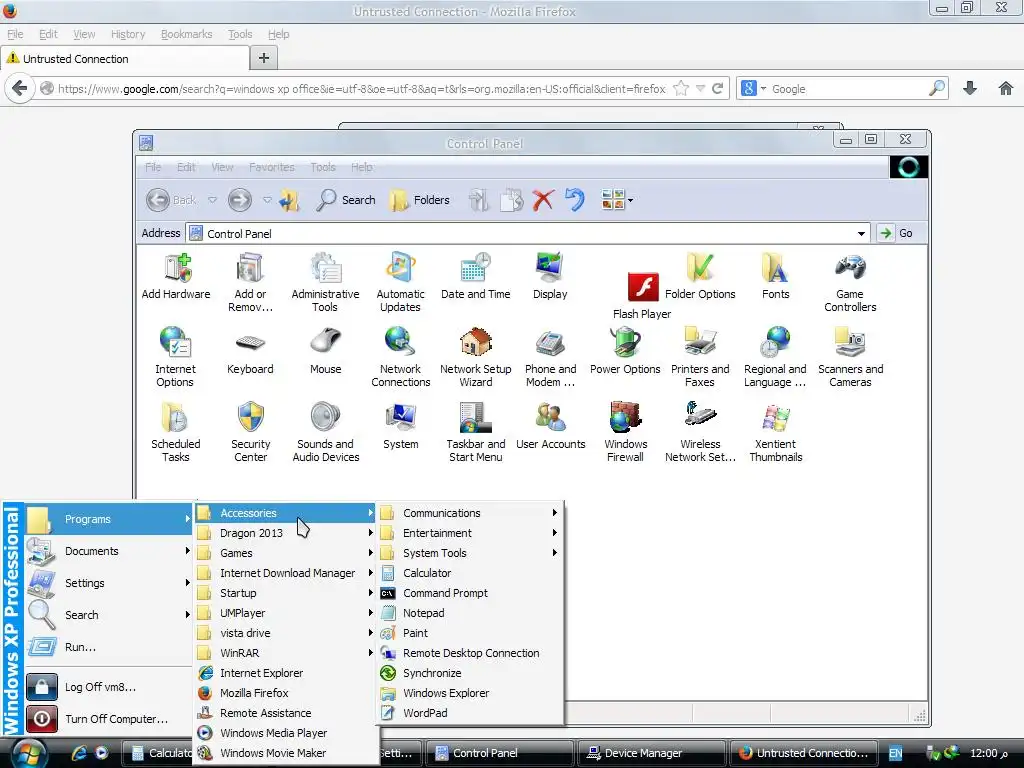Screen dimensions: 1024x768
Task: Click the Control Panel Back button
Action: tap(170, 200)
